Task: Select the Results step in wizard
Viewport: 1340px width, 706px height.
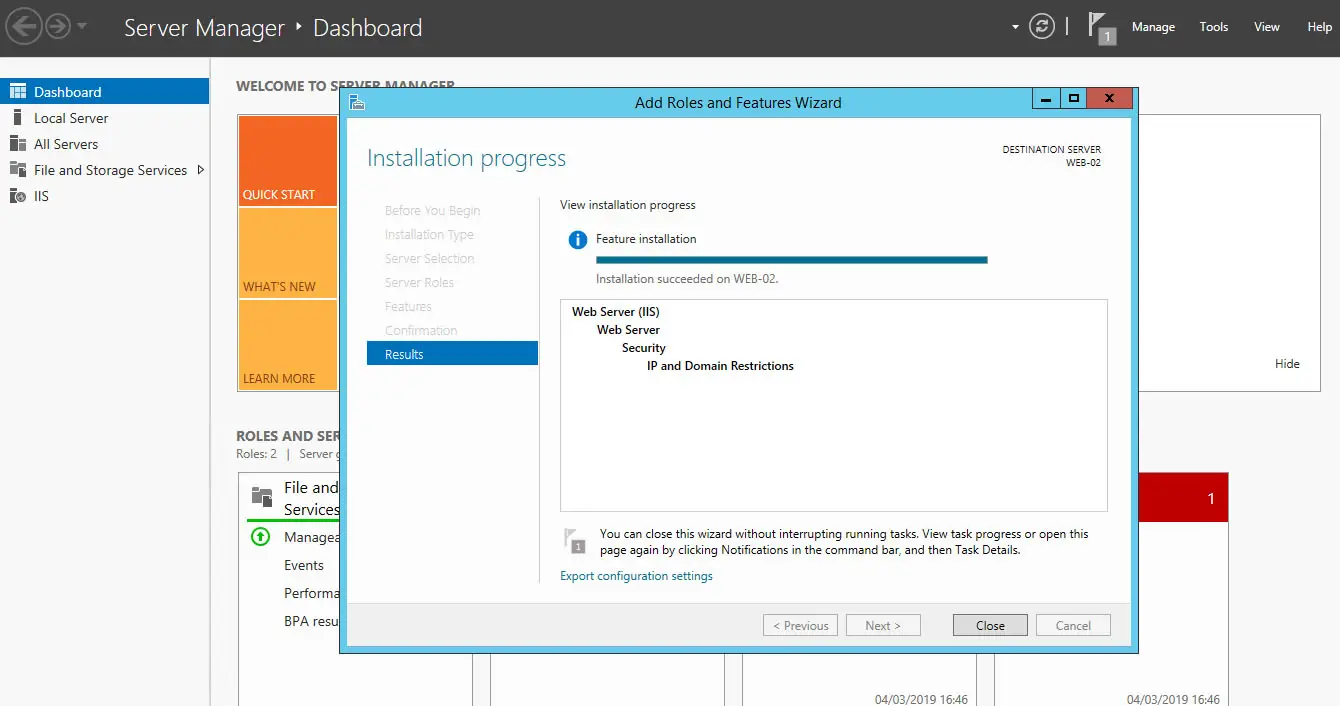Action: click(452, 354)
